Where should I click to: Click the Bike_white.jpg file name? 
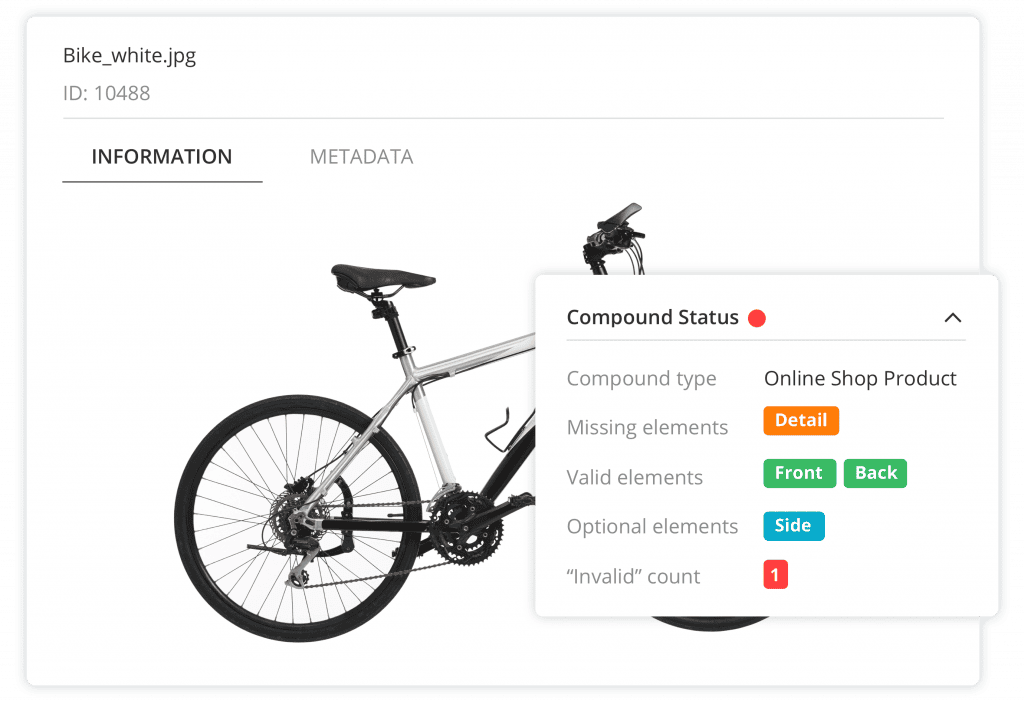pos(130,55)
